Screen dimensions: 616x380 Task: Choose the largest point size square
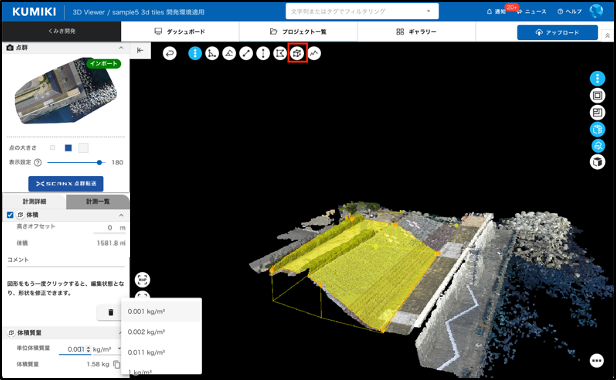pos(83,148)
